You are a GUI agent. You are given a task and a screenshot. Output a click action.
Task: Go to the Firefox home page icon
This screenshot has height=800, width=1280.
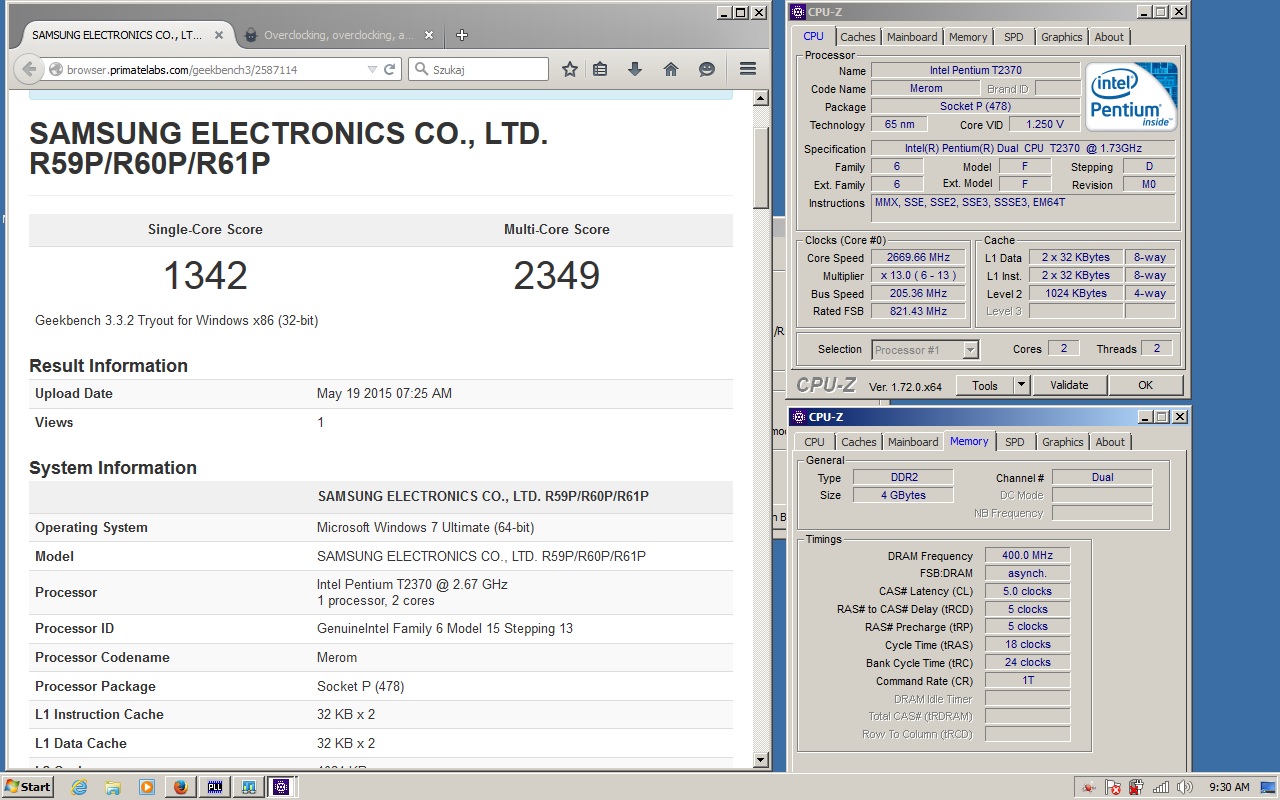[671, 69]
